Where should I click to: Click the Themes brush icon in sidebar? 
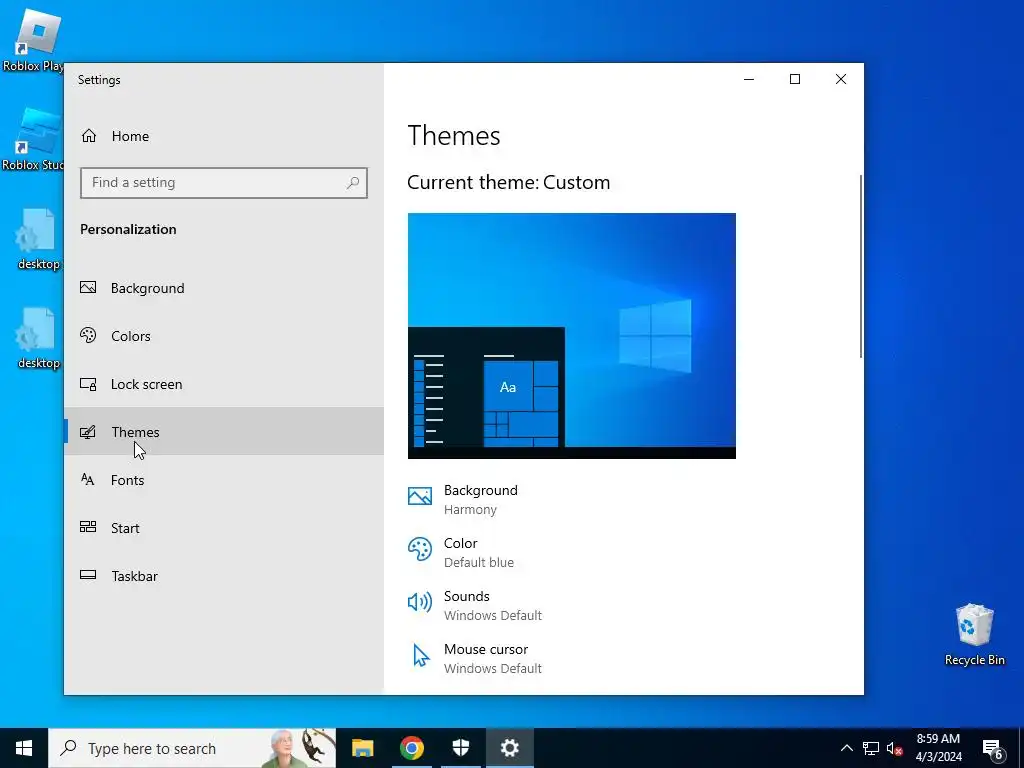pos(88,432)
